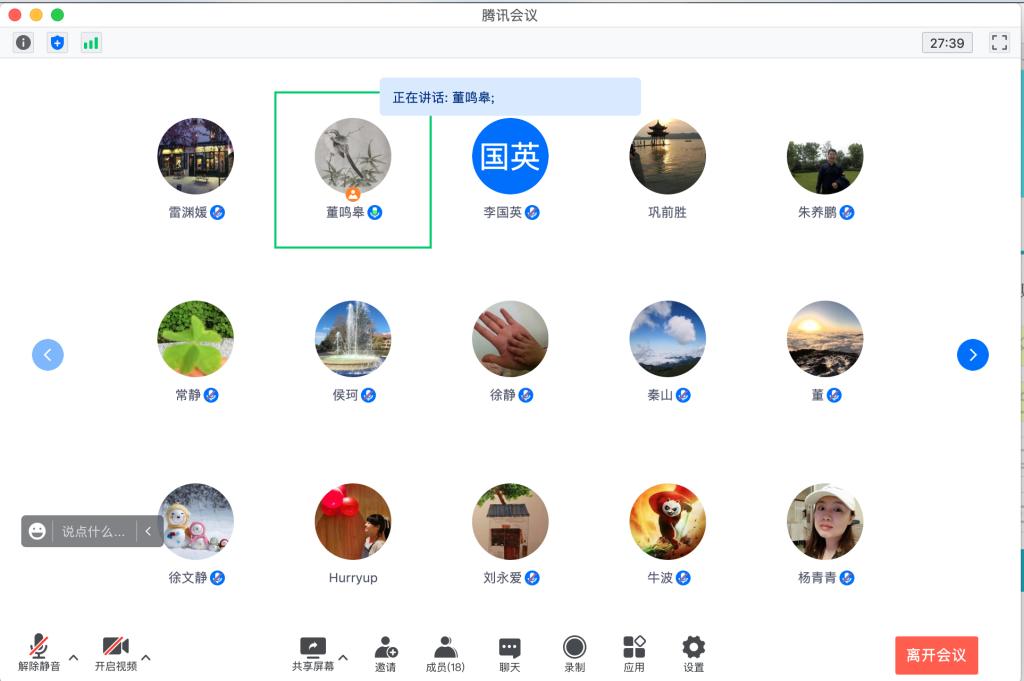Leave the meeting (离开会议)
The width and height of the screenshot is (1024, 681).
tap(936, 655)
